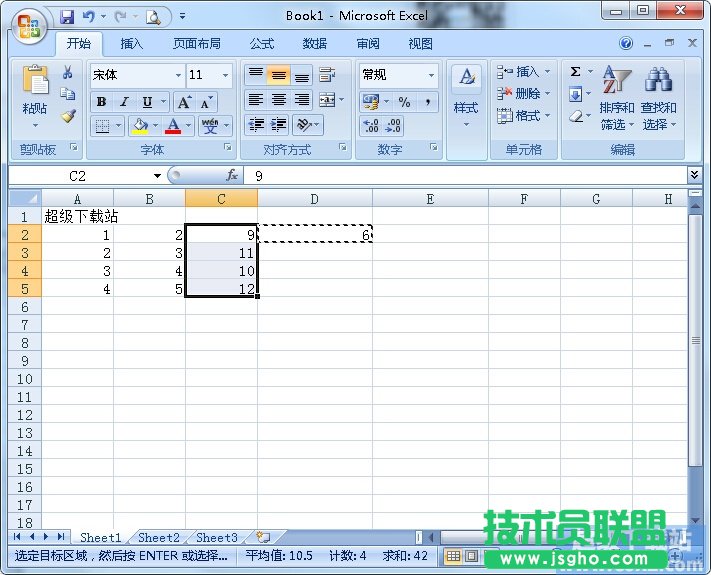Open the Sheet2 worksheet tab
711x575 pixels.
(159, 538)
